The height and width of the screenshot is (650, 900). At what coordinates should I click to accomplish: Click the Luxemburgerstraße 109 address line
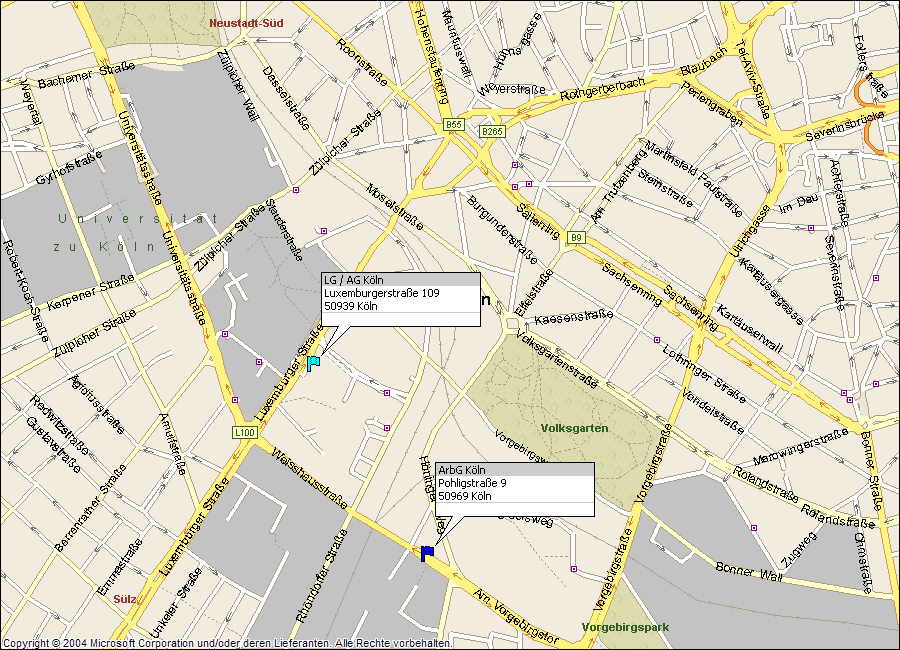[381, 293]
